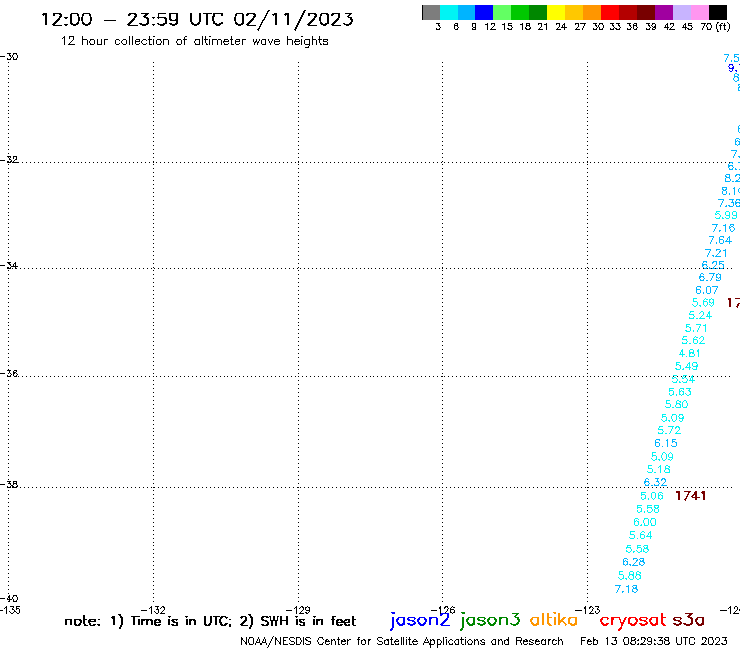740x650 pixels.
Task: Click the wave height value '5.99'
Action: (x=726, y=215)
